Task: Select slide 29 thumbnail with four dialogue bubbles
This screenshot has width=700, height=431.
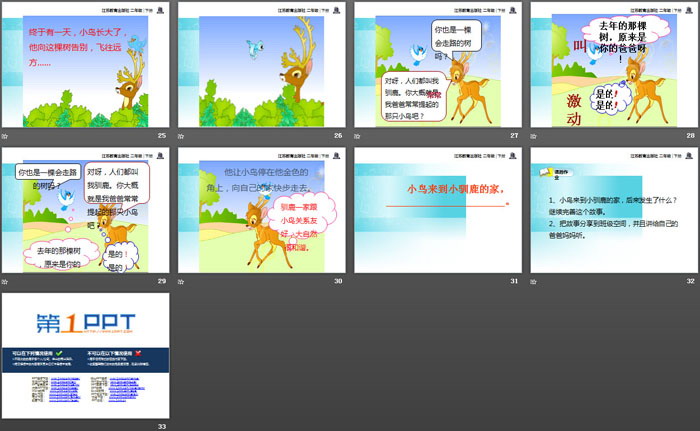Action: click(85, 210)
